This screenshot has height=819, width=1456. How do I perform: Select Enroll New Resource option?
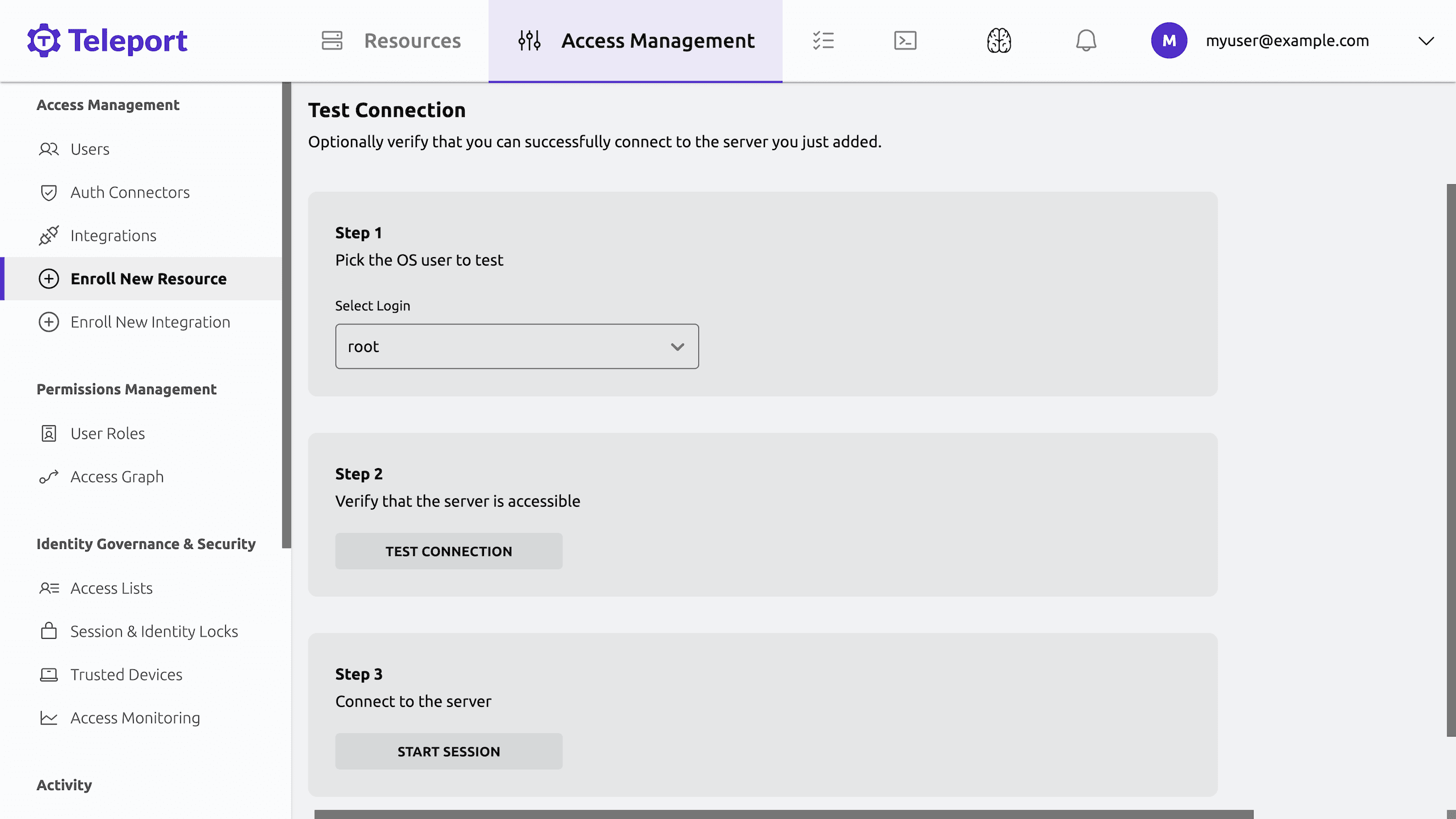tap(148, 278)
